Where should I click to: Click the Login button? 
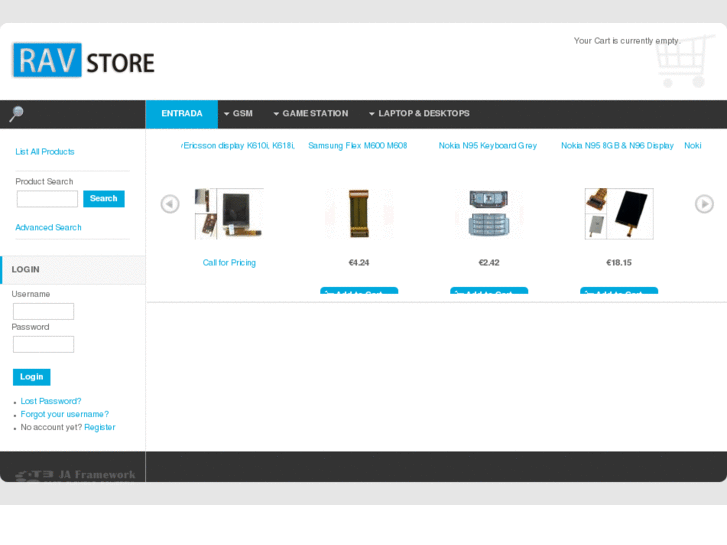pyautogui.click(x=32, y=377)
